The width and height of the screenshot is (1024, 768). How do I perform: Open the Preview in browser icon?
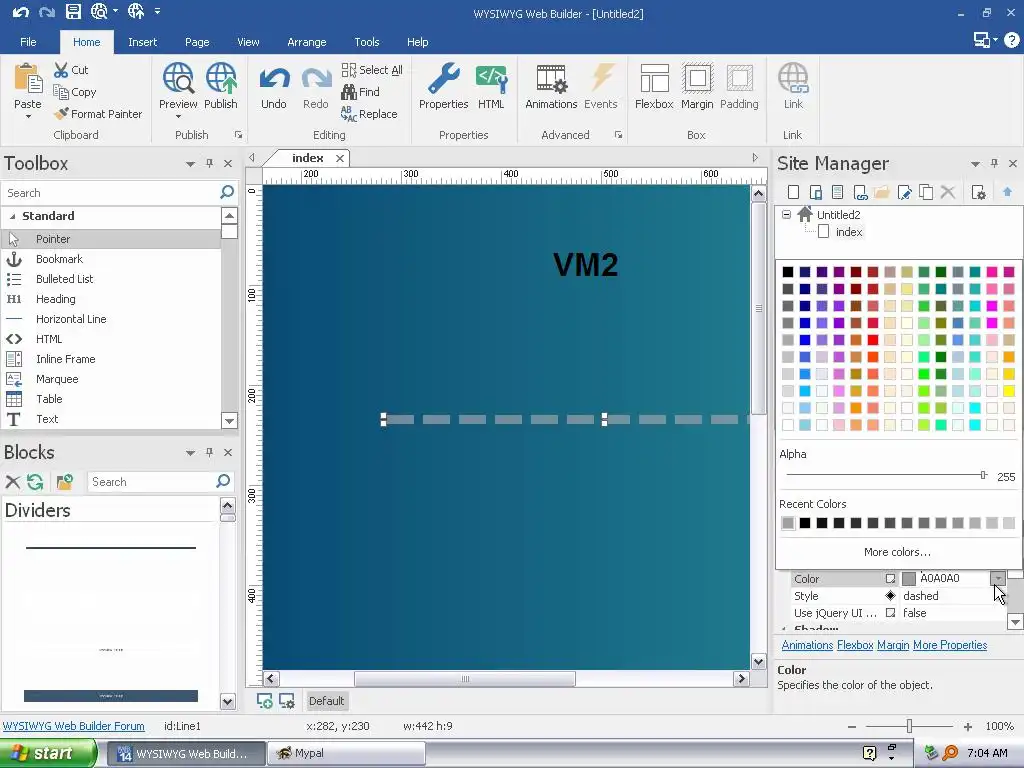pos(178,78)
